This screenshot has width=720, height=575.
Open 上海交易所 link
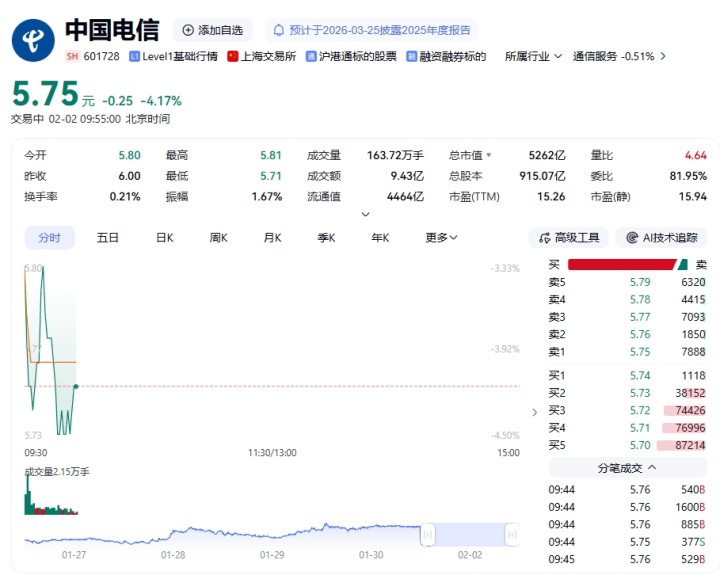pyautogui.click(x=268, y=56)
